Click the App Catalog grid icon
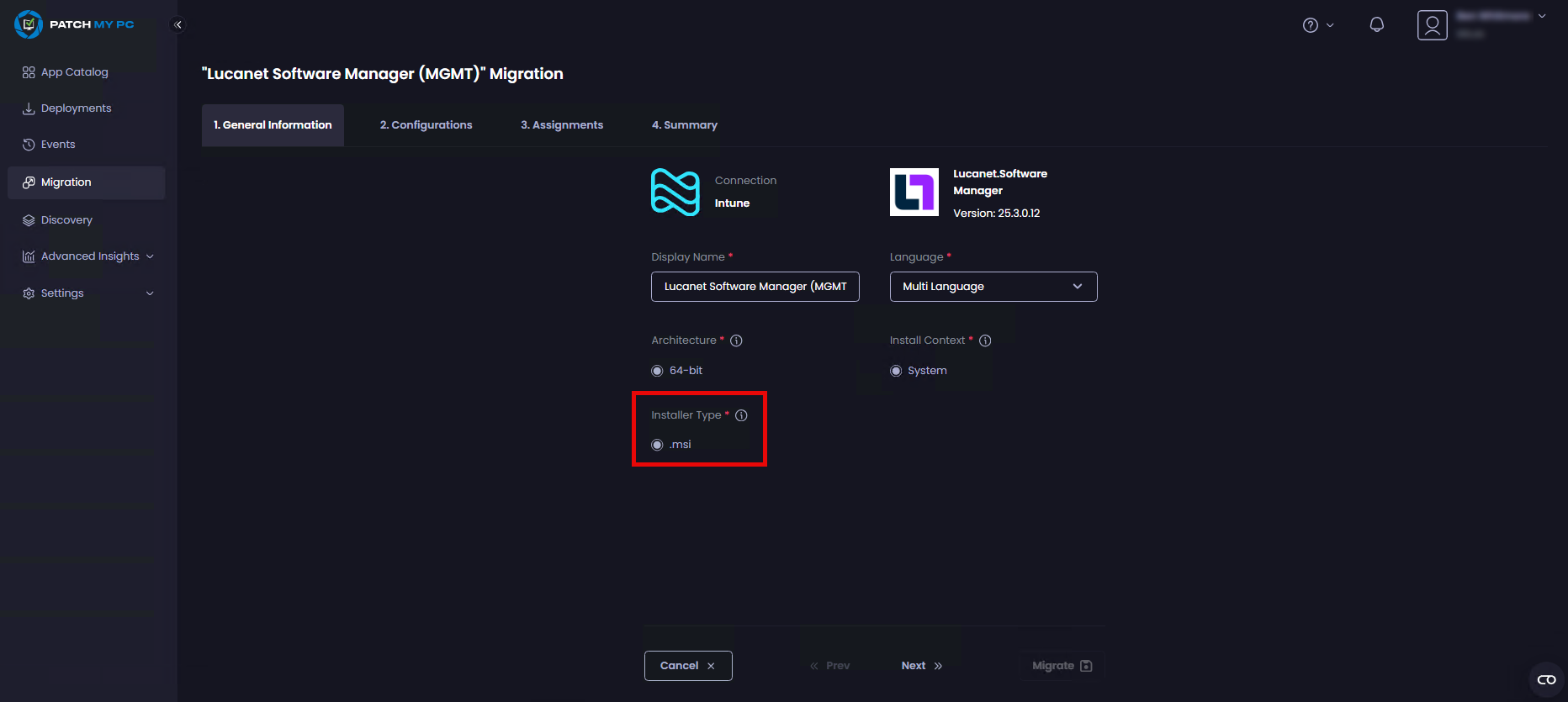 tap(29, 72)
